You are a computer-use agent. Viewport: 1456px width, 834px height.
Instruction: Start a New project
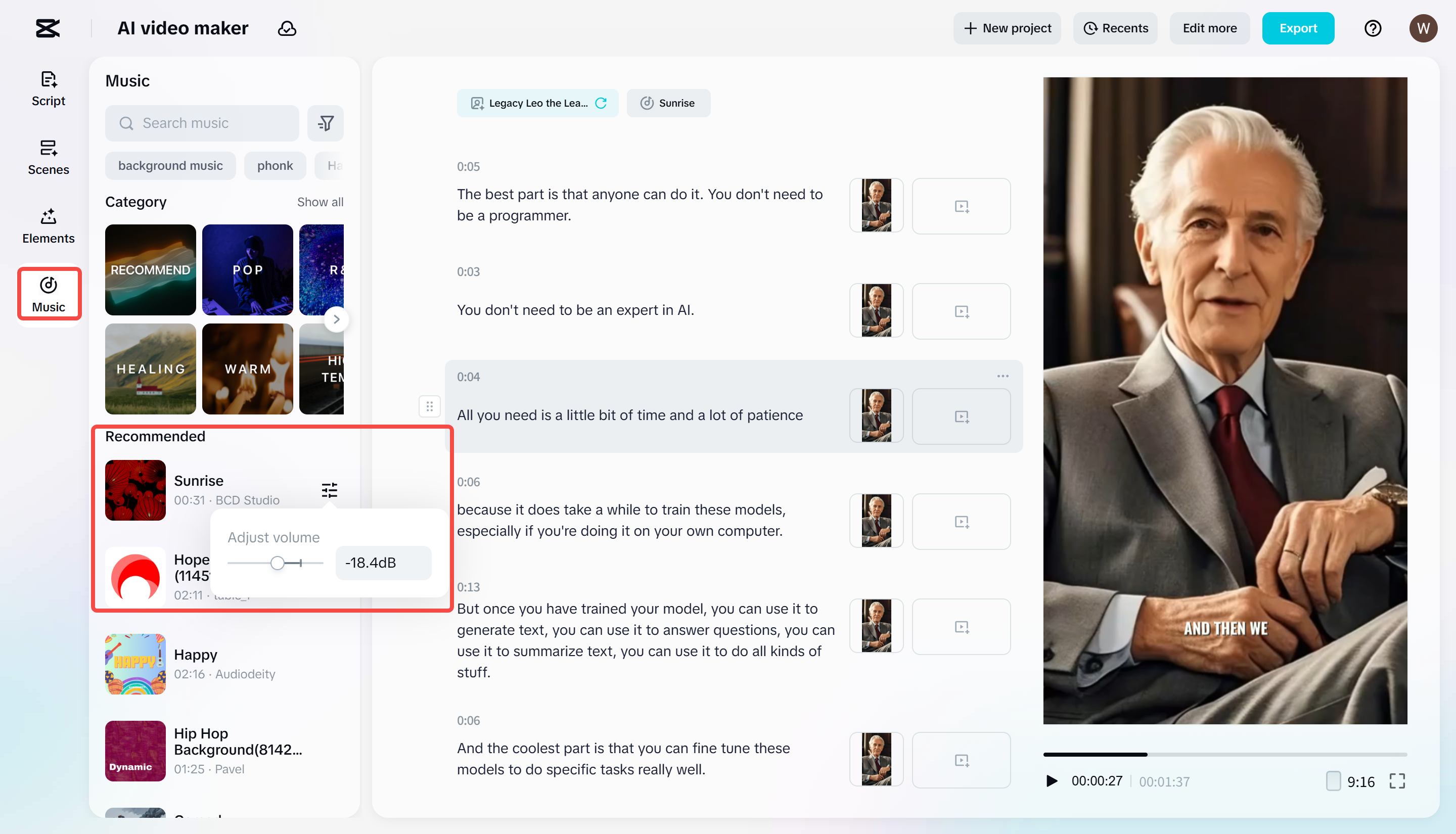pos(1007,28)
